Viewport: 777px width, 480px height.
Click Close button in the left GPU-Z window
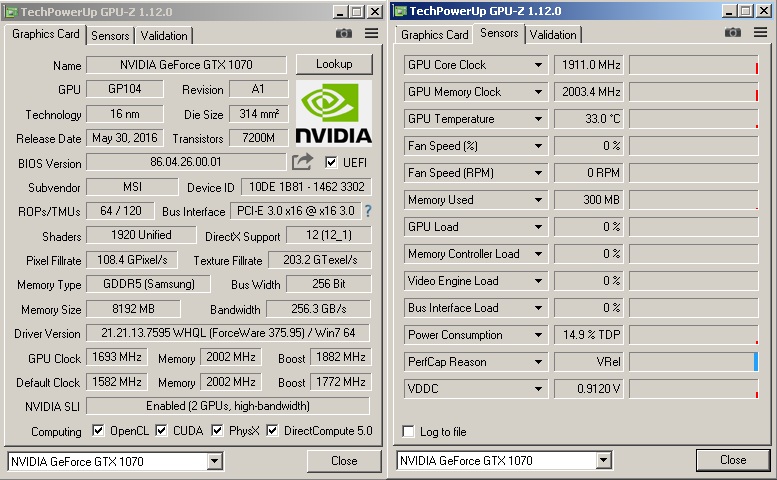coord(344,461)
